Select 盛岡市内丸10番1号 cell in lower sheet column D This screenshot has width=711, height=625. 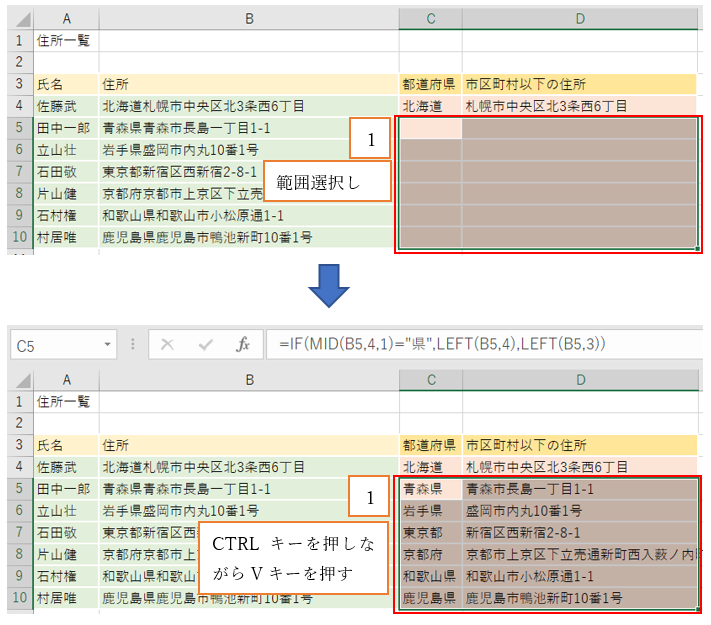pyautogui.click(x=578, y=511)
